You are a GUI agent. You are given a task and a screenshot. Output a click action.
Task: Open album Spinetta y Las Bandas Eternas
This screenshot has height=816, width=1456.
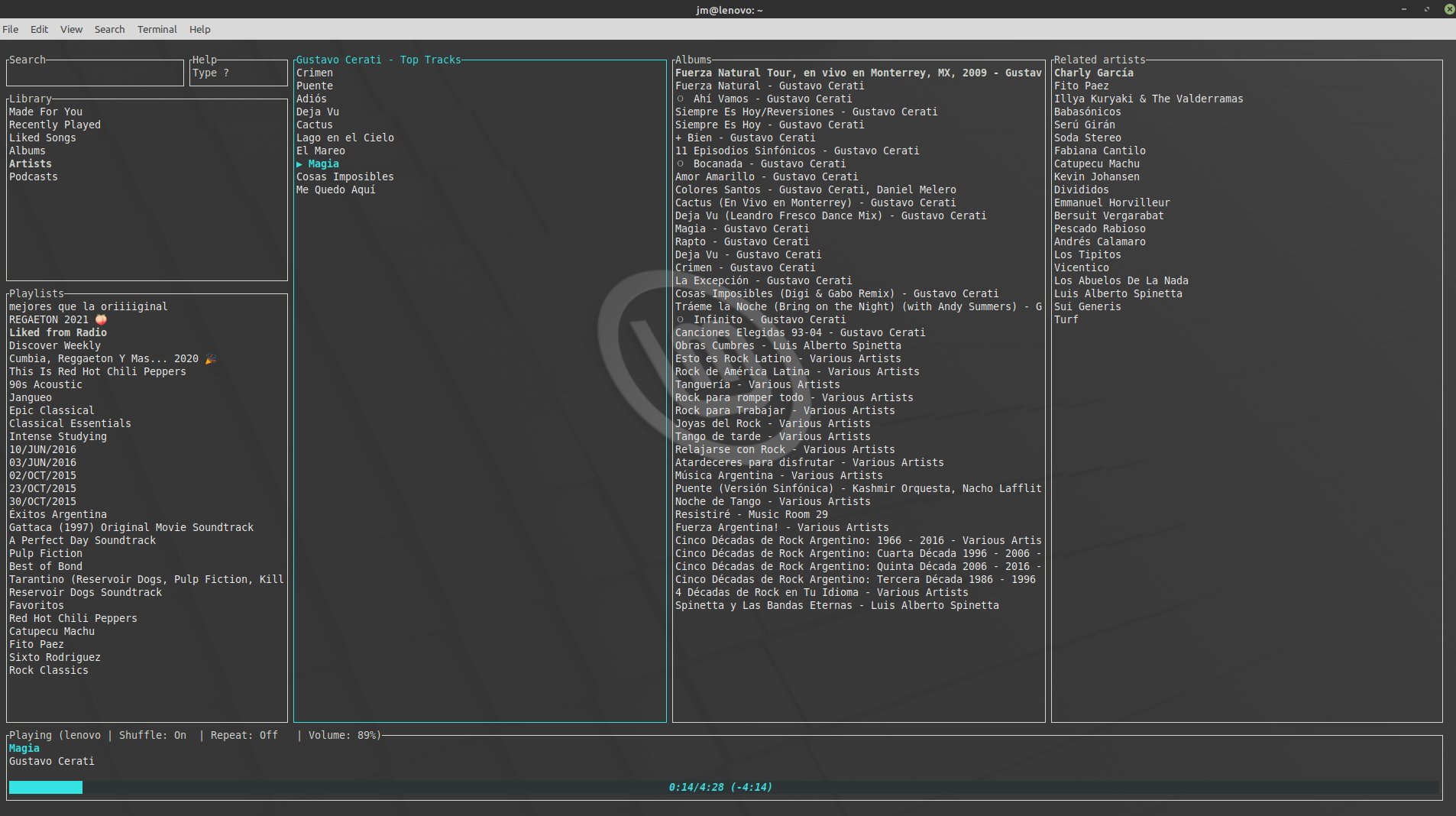click(837, 605)
